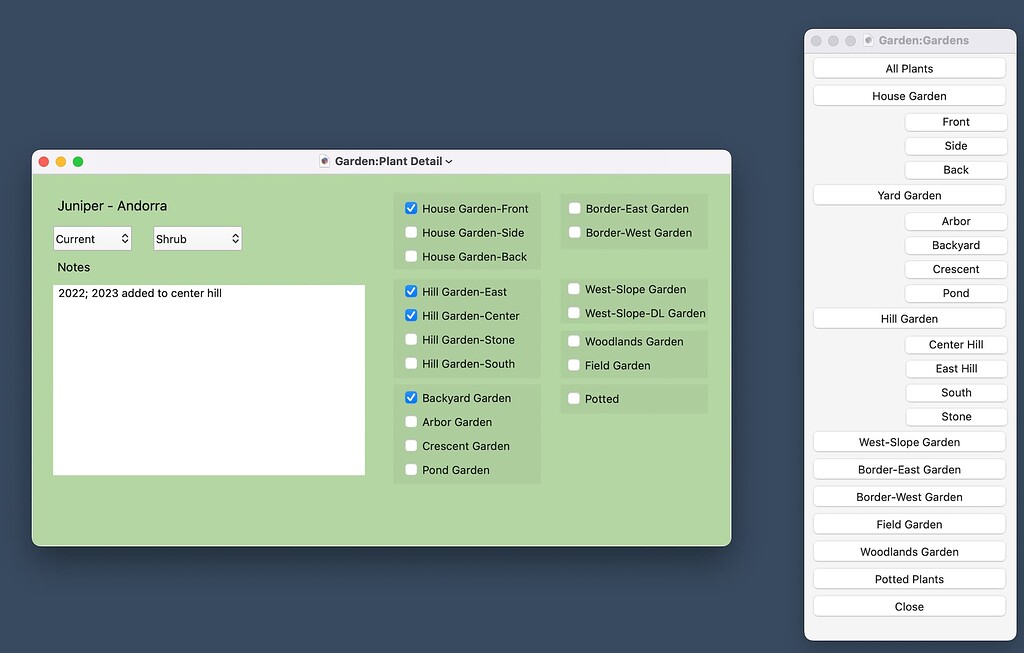Screen dimensions: 1024x653
Task: Disable the Backyard Garden checkbox
Action: tap(410, 397)
